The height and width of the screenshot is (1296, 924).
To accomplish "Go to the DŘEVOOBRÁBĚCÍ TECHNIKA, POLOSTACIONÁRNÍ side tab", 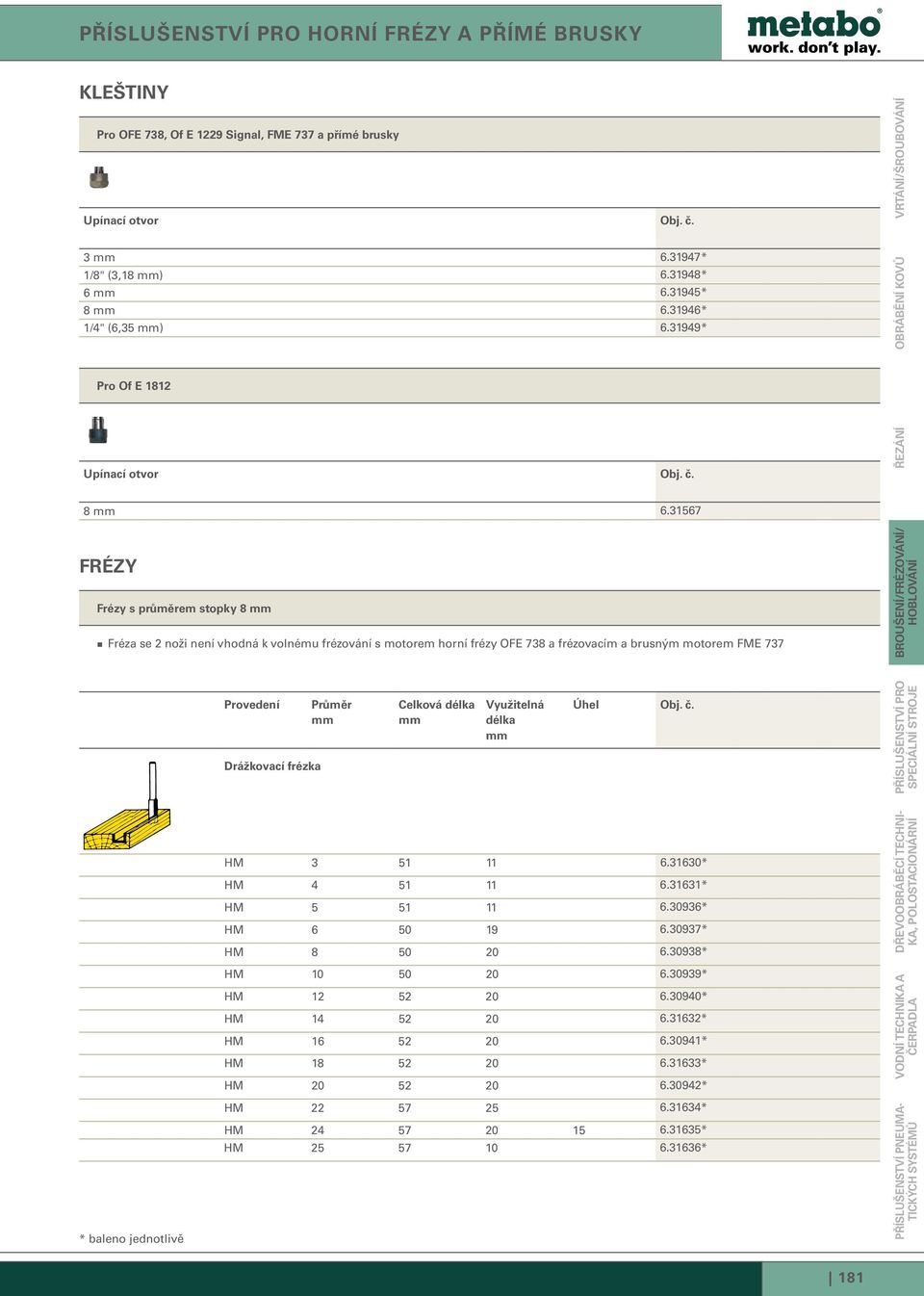I will pos(906,882).
